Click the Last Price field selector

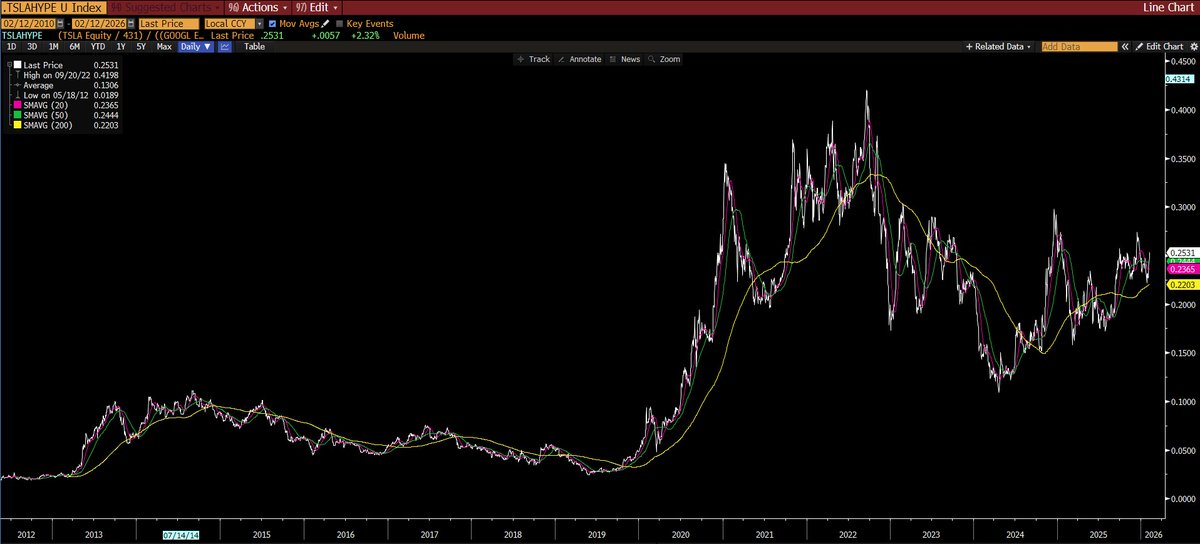169,24
